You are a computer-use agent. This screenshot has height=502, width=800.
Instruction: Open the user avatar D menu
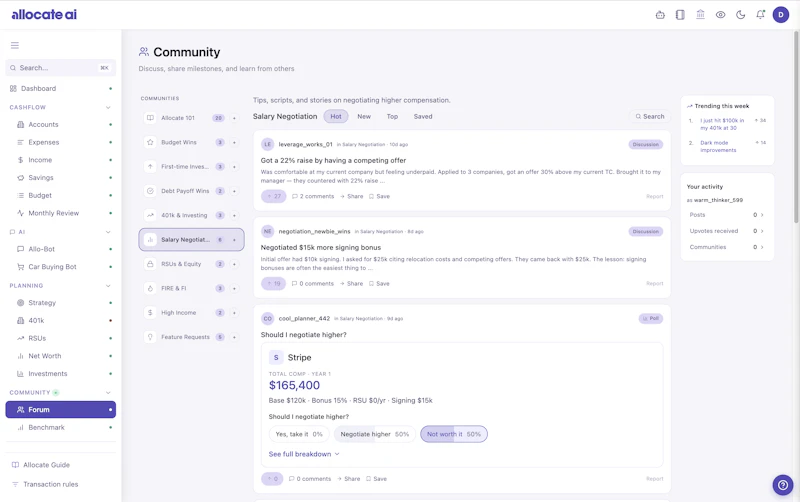point(781,15)
